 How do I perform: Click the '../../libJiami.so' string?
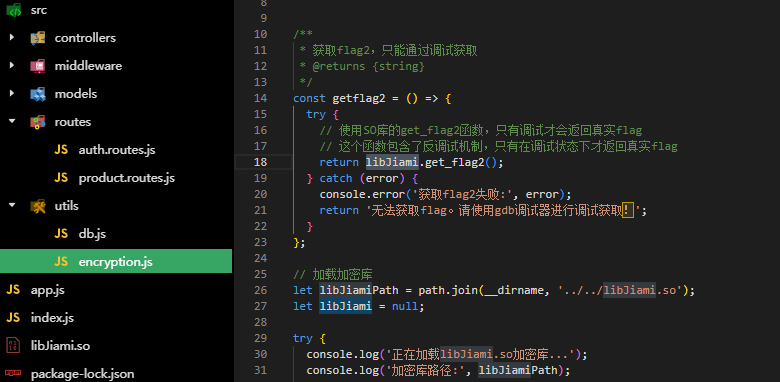coord(621,290)
